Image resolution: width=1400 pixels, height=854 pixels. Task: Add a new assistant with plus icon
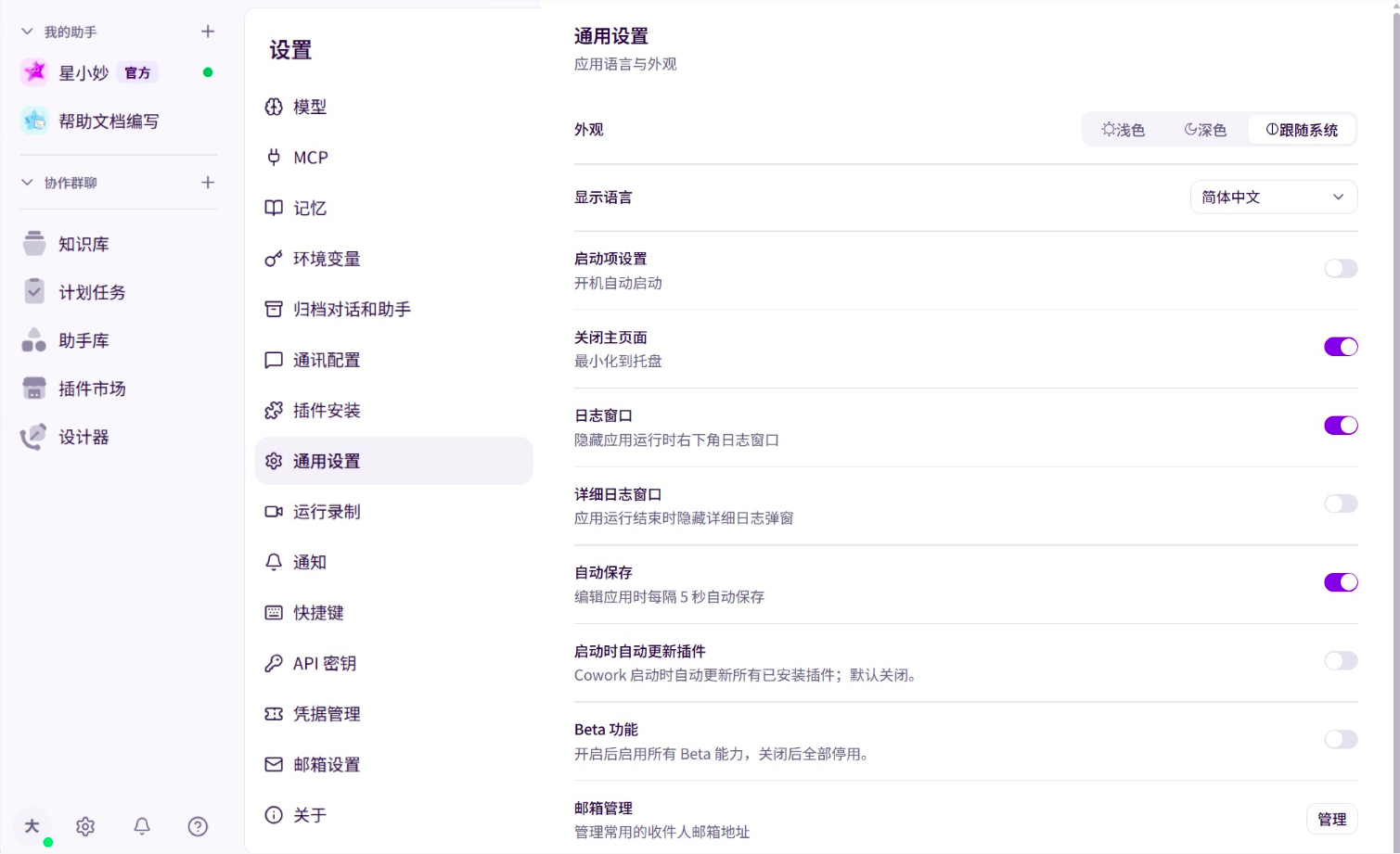click(x=208, y=32)
